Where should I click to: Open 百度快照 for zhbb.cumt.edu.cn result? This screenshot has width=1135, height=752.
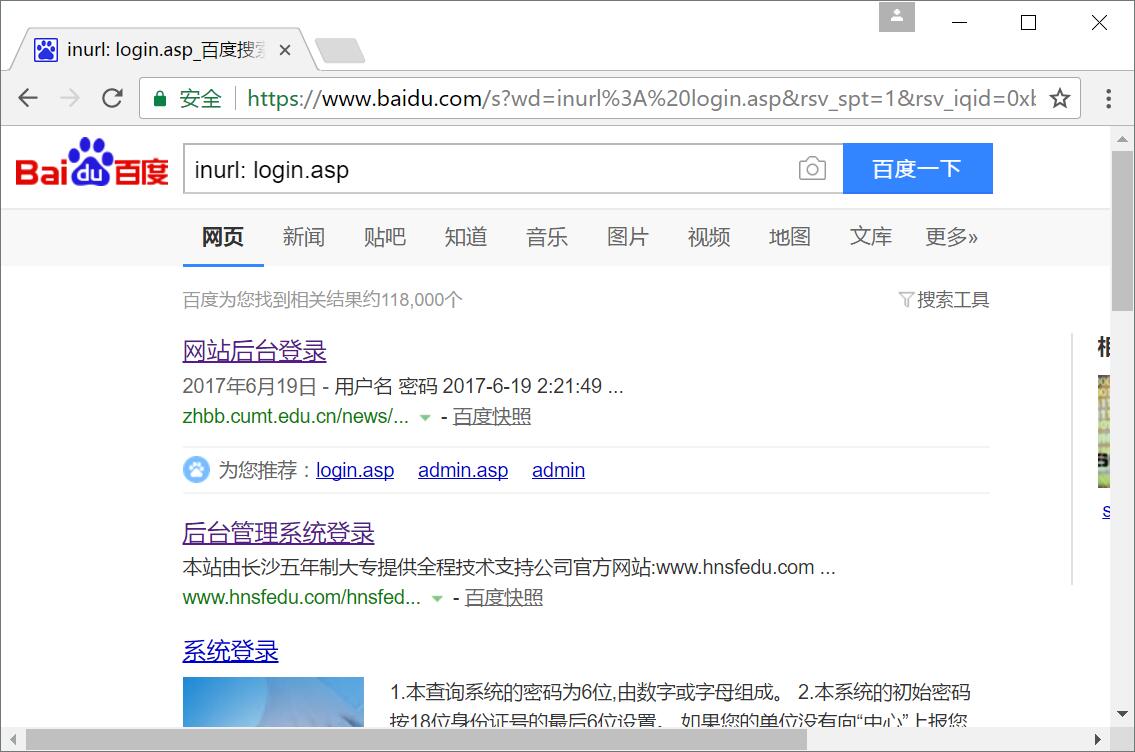click(492, 417)
